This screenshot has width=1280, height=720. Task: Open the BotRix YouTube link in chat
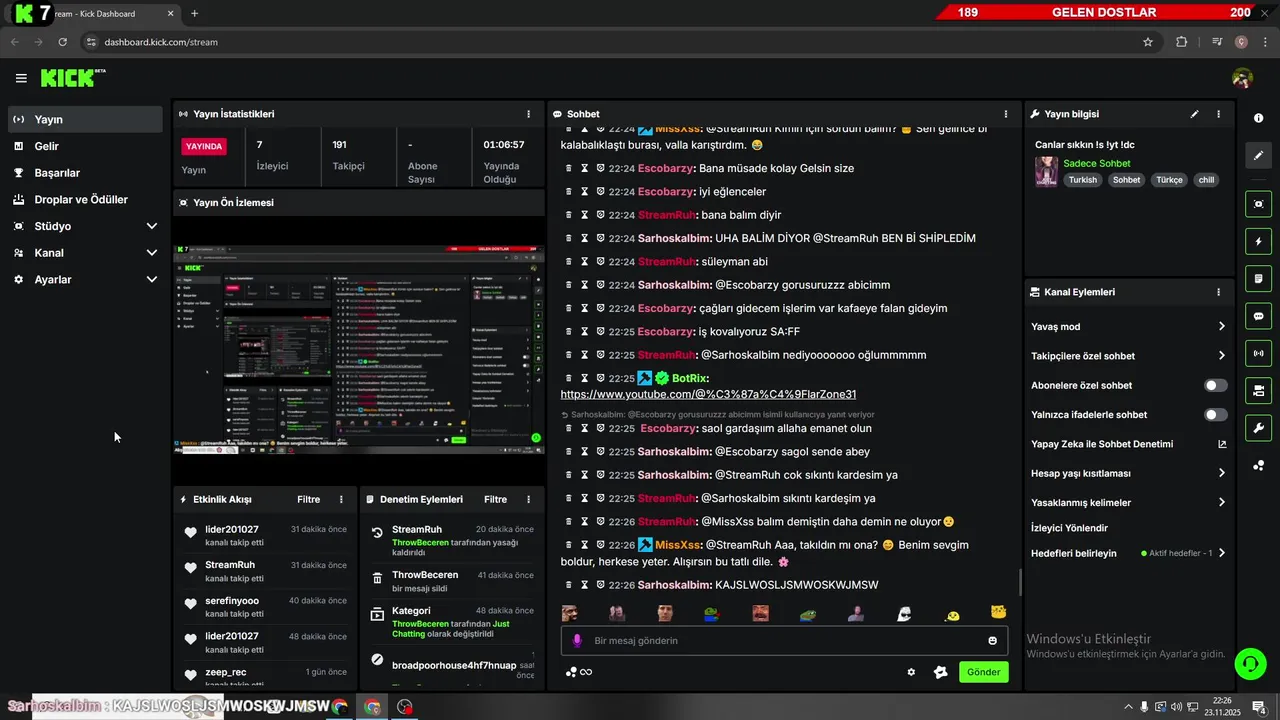(708, 394)
